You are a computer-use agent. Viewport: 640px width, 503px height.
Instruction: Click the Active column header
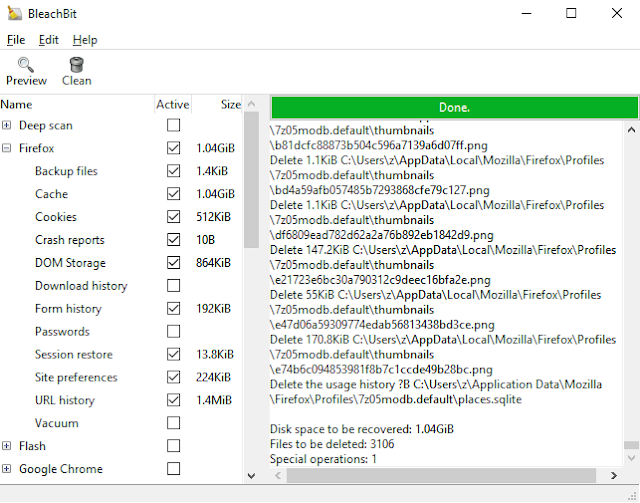point(173,105)
